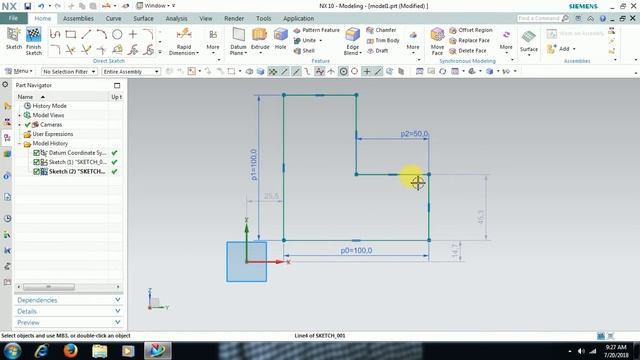Toggle the Sketch (2) checkbox
This screenshot has width=640, height=360.
coord(36,171)
